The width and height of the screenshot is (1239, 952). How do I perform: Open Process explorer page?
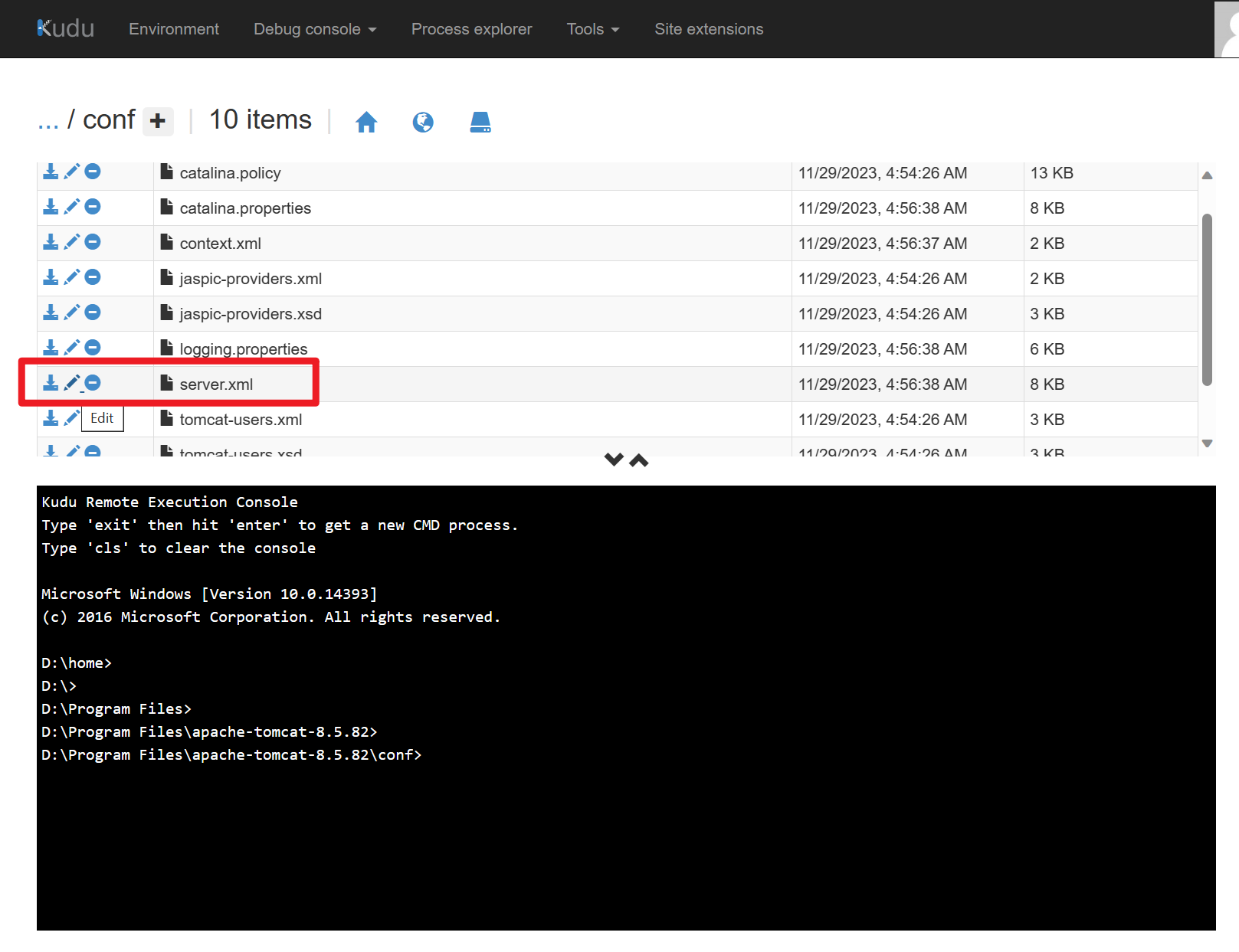click(x=471, y=29)
